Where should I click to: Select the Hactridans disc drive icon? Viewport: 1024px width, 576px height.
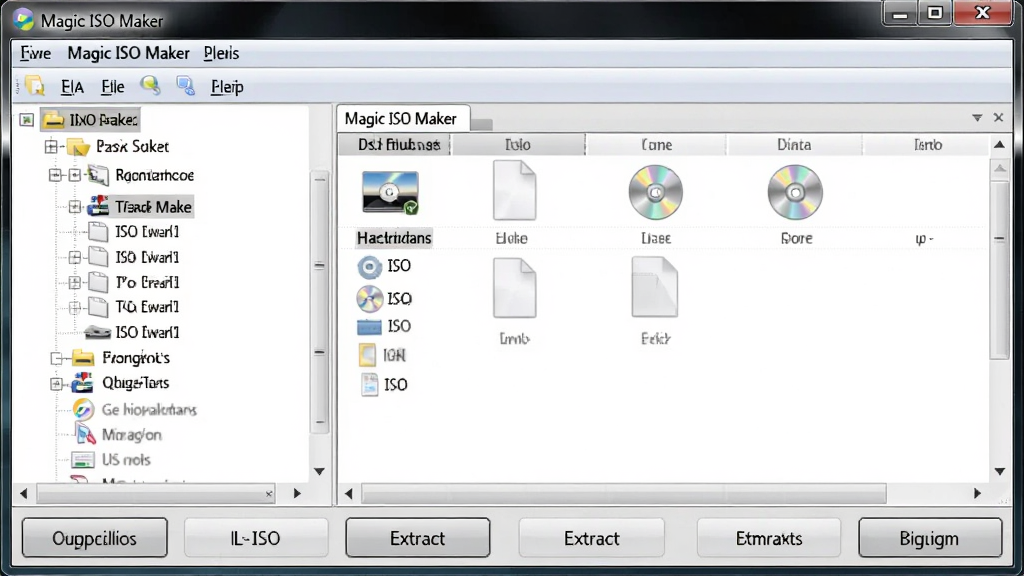[x=391, y=193]
